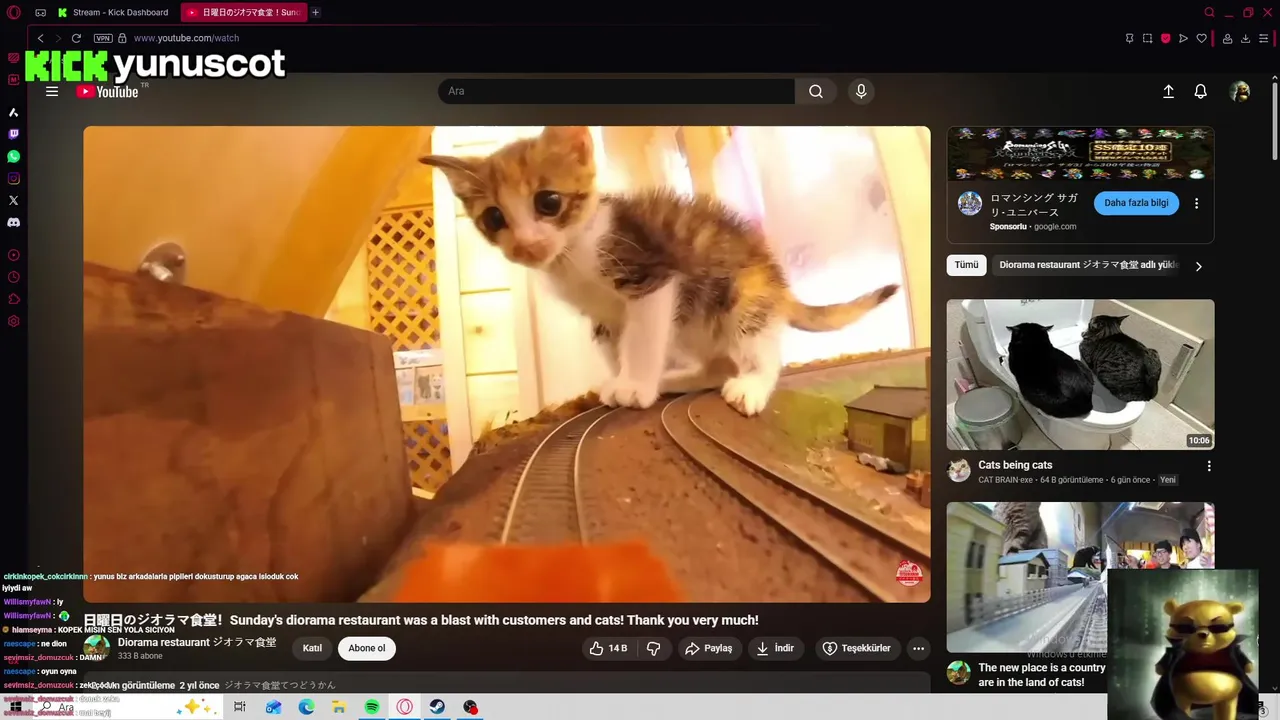
Task: Open the Aria AI sidebar icon
Action: [13, 112]
